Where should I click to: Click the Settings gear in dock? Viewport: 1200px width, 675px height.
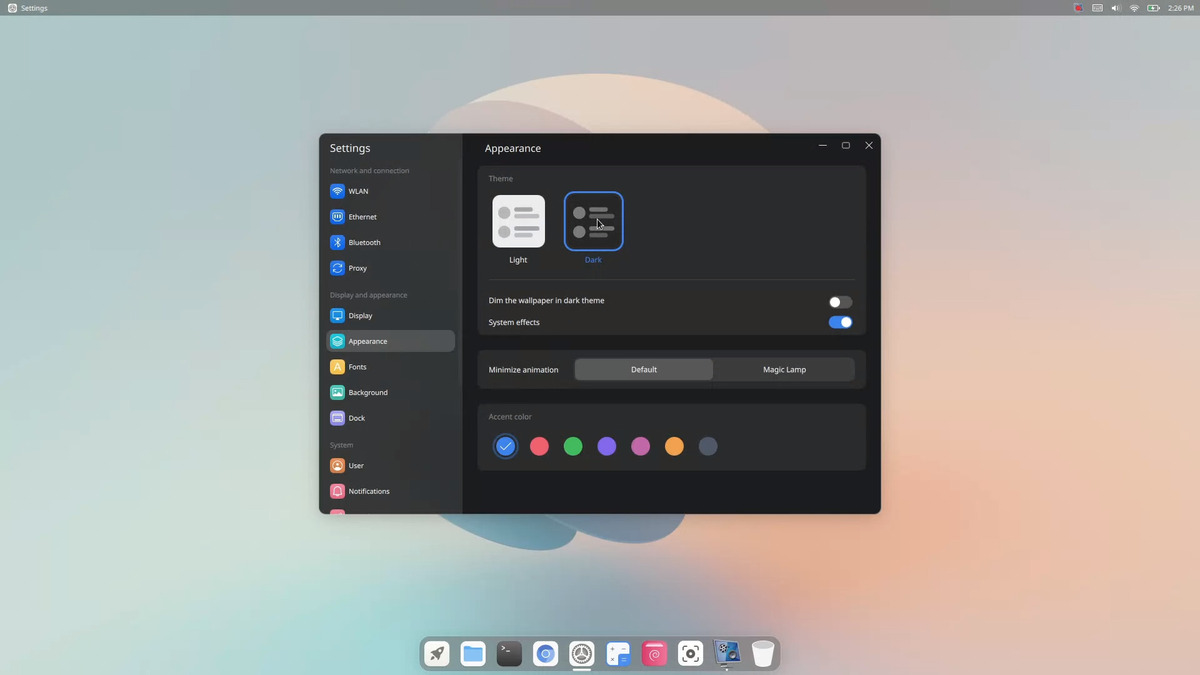(x=582, y=654)
